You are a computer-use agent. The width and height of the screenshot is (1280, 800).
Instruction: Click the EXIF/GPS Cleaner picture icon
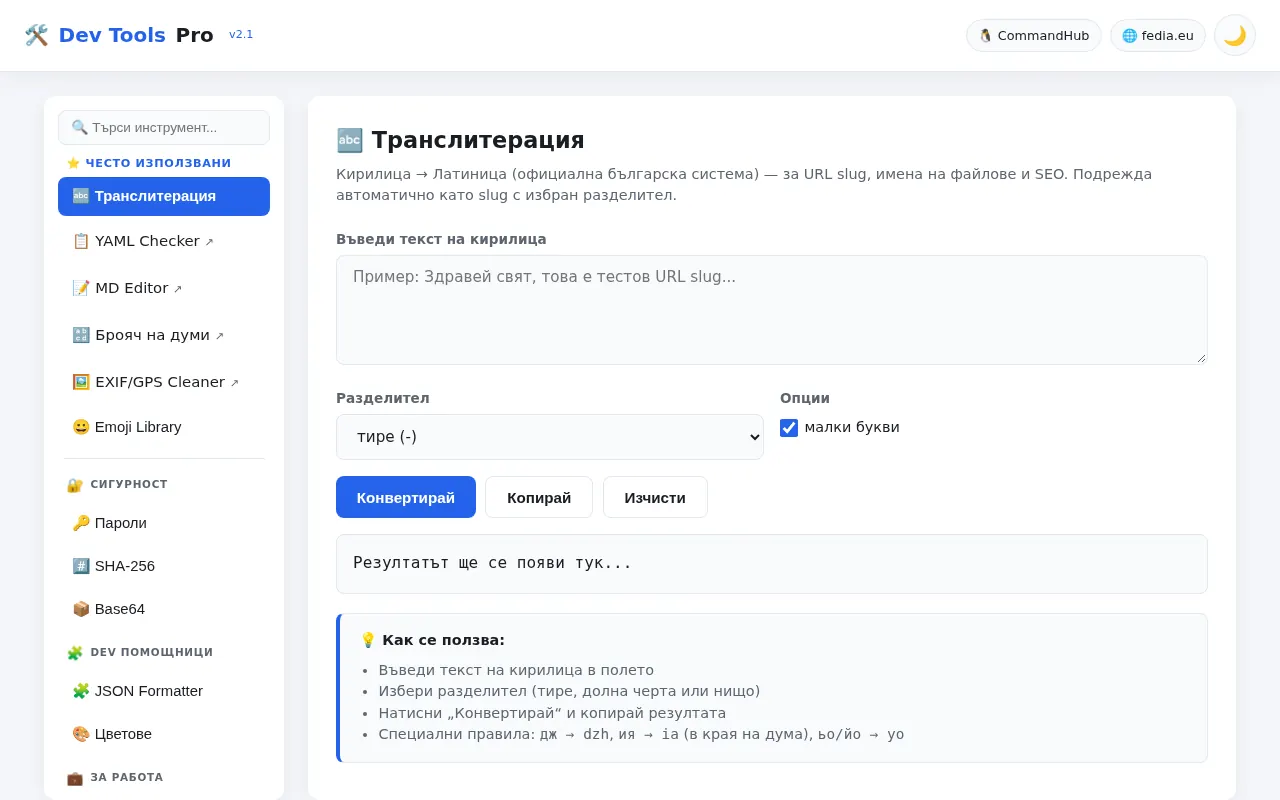(x=81, y=382)
